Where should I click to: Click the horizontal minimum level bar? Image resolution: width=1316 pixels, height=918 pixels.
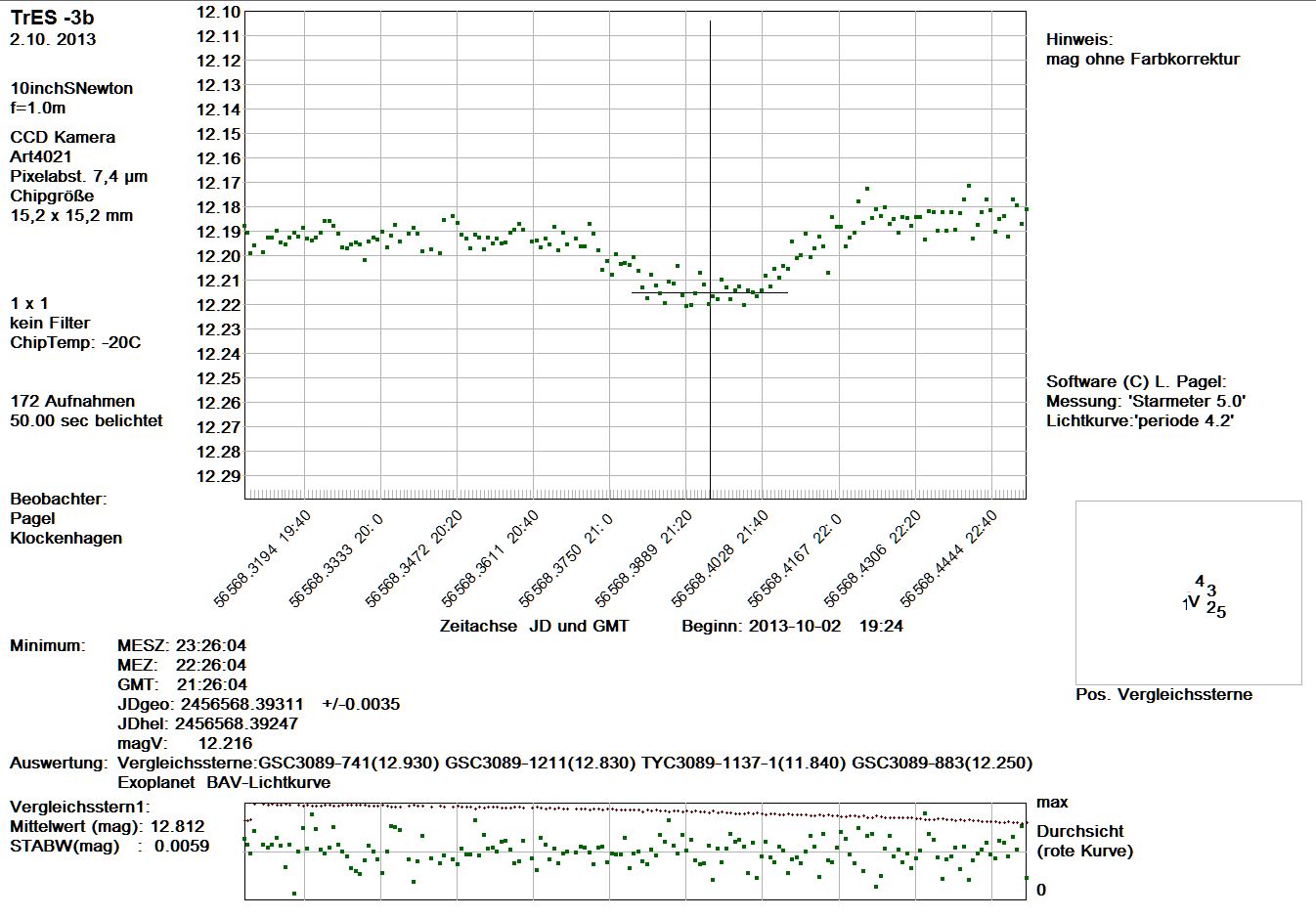[x=710, y=292]
